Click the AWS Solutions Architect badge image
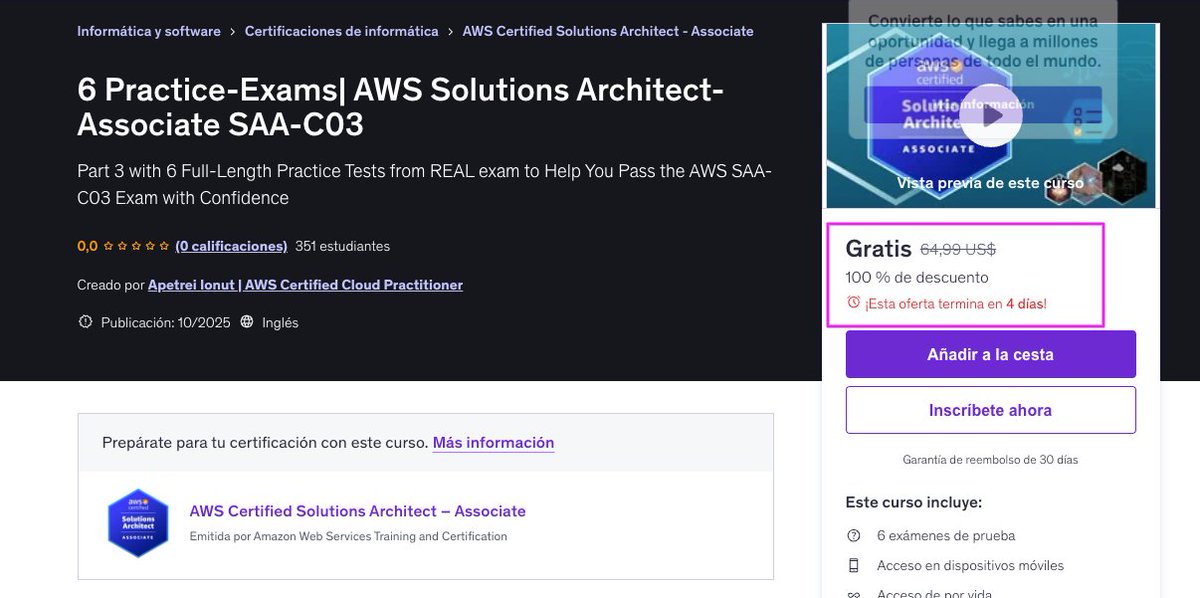The width and height of the screenshot is (1200, 598). pos(137,523)
